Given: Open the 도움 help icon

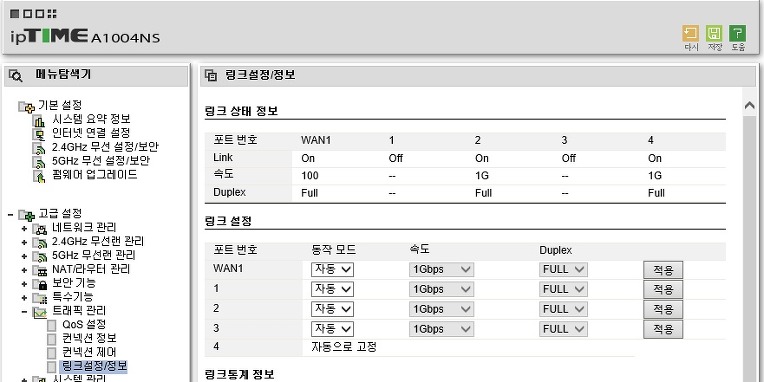Looking at the screenshot, I should coord(737,34).
